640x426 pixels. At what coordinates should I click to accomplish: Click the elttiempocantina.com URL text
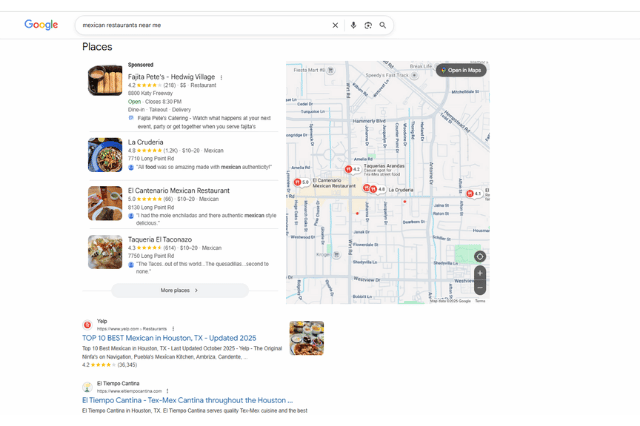129,391
